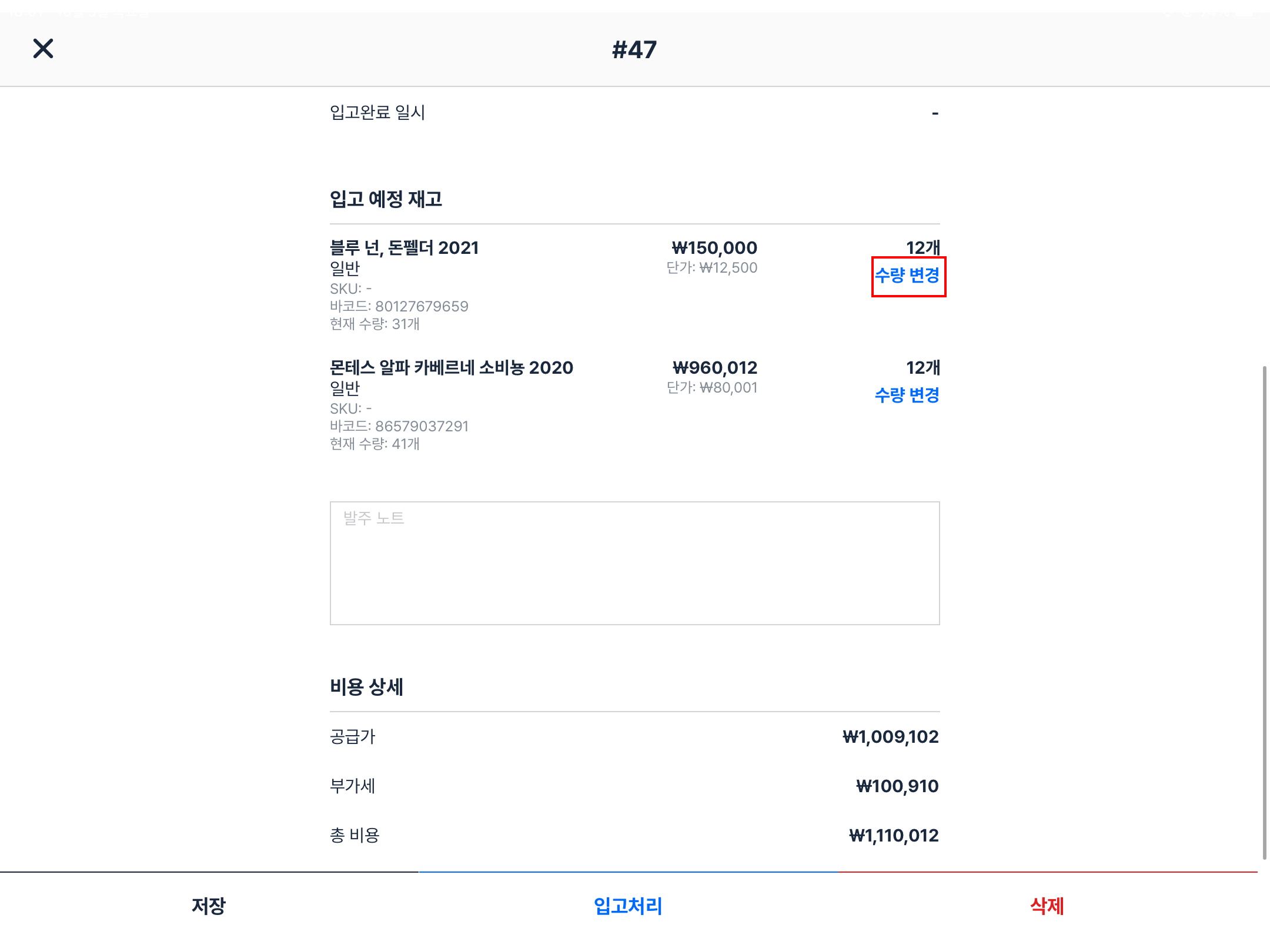Click the 비용 상세 section heading

click(x=366, y=687)
